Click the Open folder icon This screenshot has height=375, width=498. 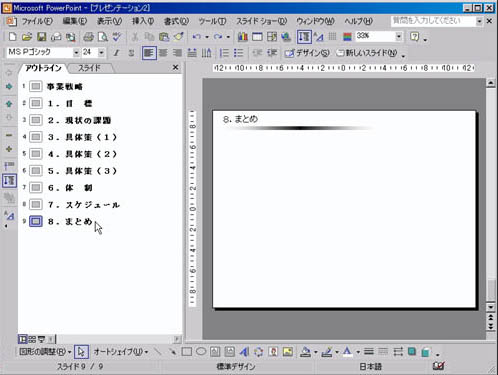point(27,37)
